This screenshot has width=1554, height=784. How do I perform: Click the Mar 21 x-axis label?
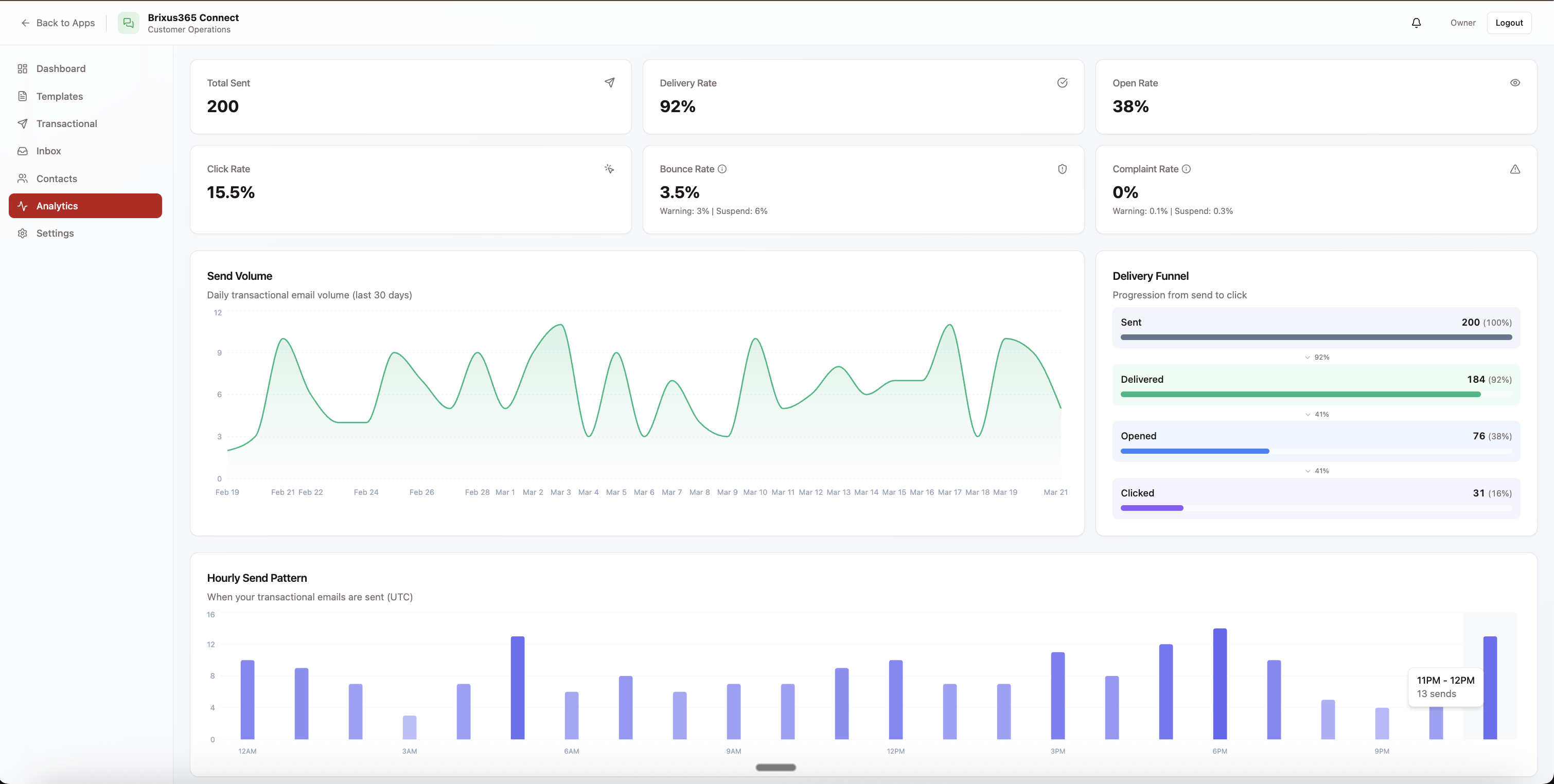(x=1055, y=492)
